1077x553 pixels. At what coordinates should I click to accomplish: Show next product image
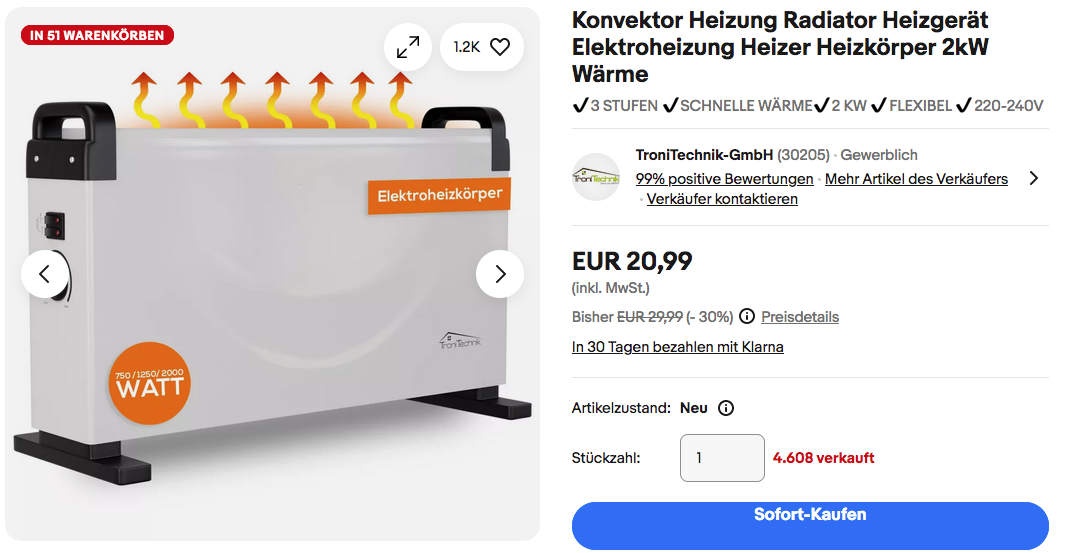click(x=500, y=274)
